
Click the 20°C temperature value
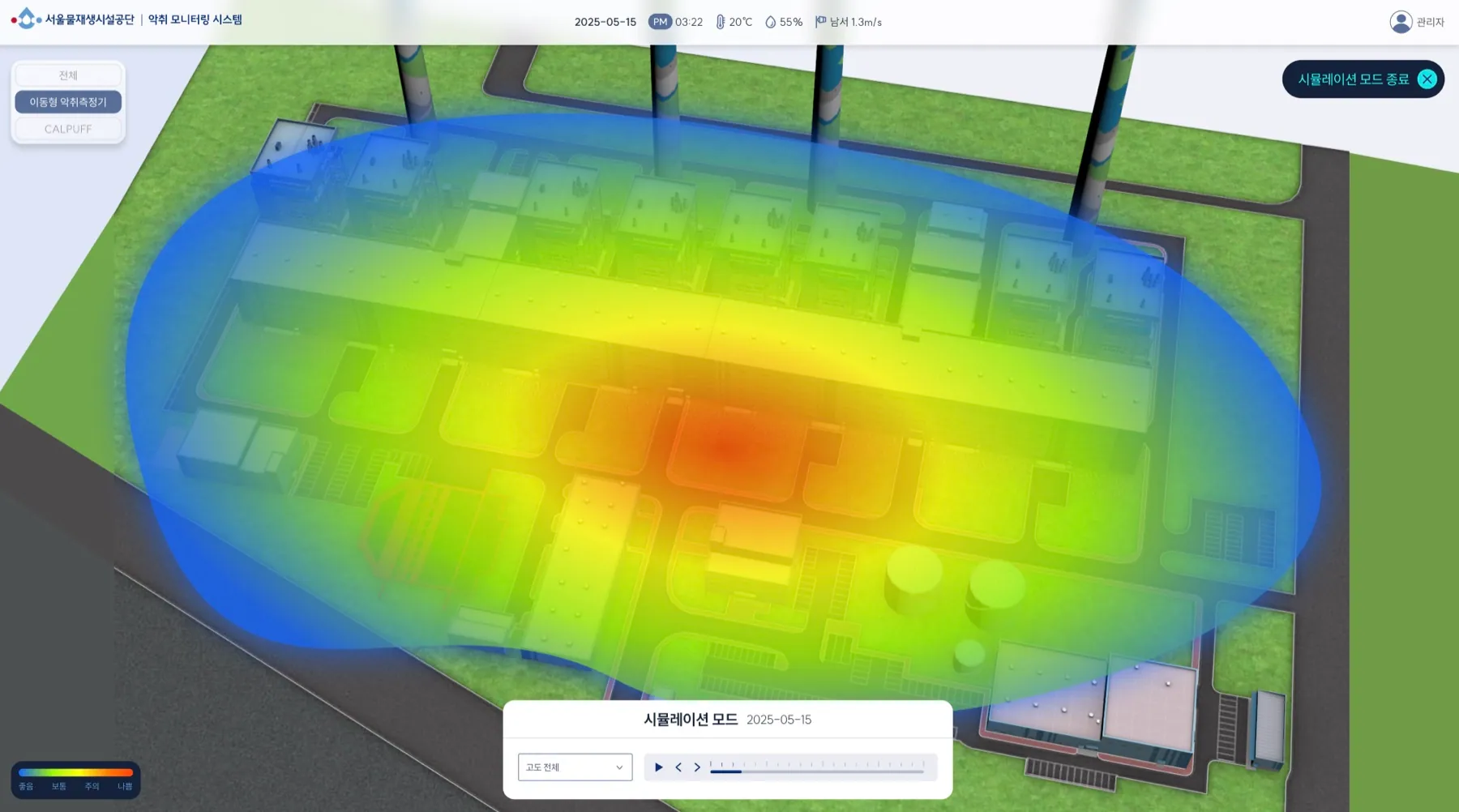(741, 22)
